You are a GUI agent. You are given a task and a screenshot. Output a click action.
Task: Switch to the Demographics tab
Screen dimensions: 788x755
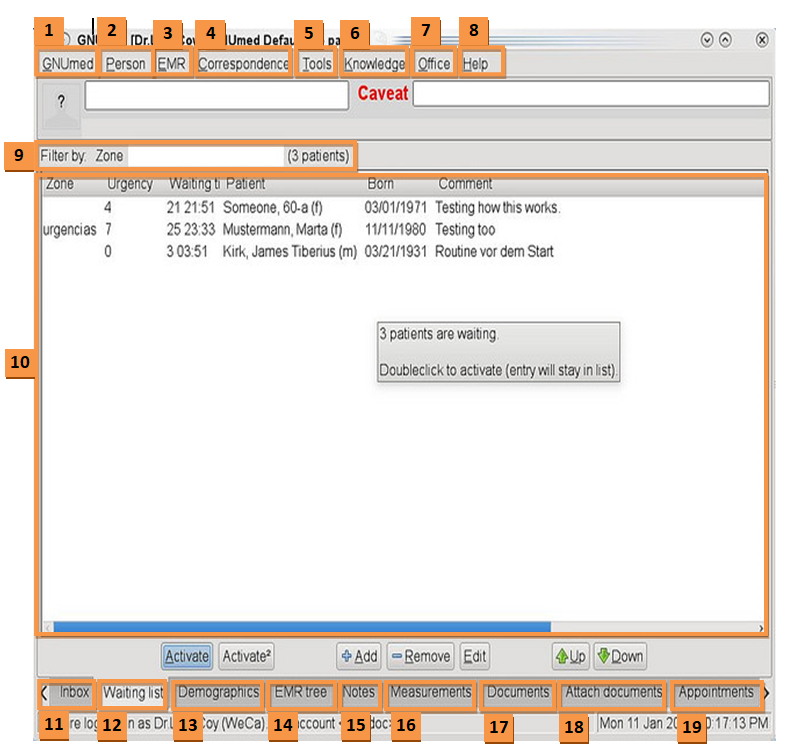(x=218, y=692)
